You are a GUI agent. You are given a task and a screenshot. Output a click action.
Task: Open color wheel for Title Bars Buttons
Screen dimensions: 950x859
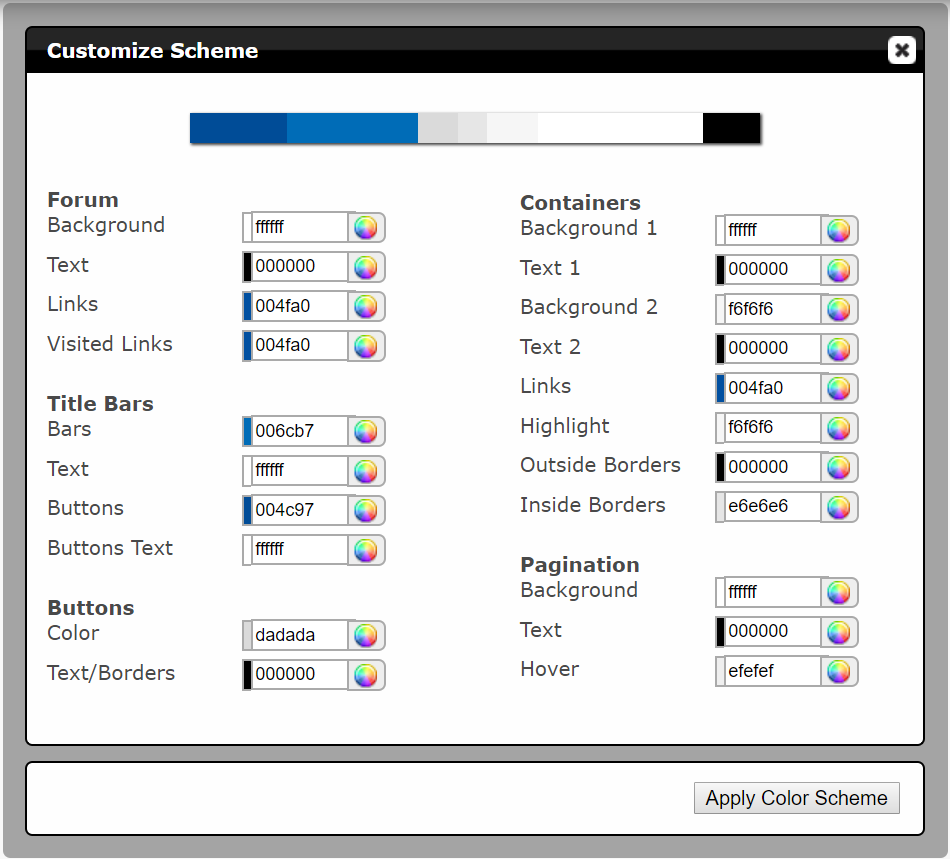(x=366, y=511)
